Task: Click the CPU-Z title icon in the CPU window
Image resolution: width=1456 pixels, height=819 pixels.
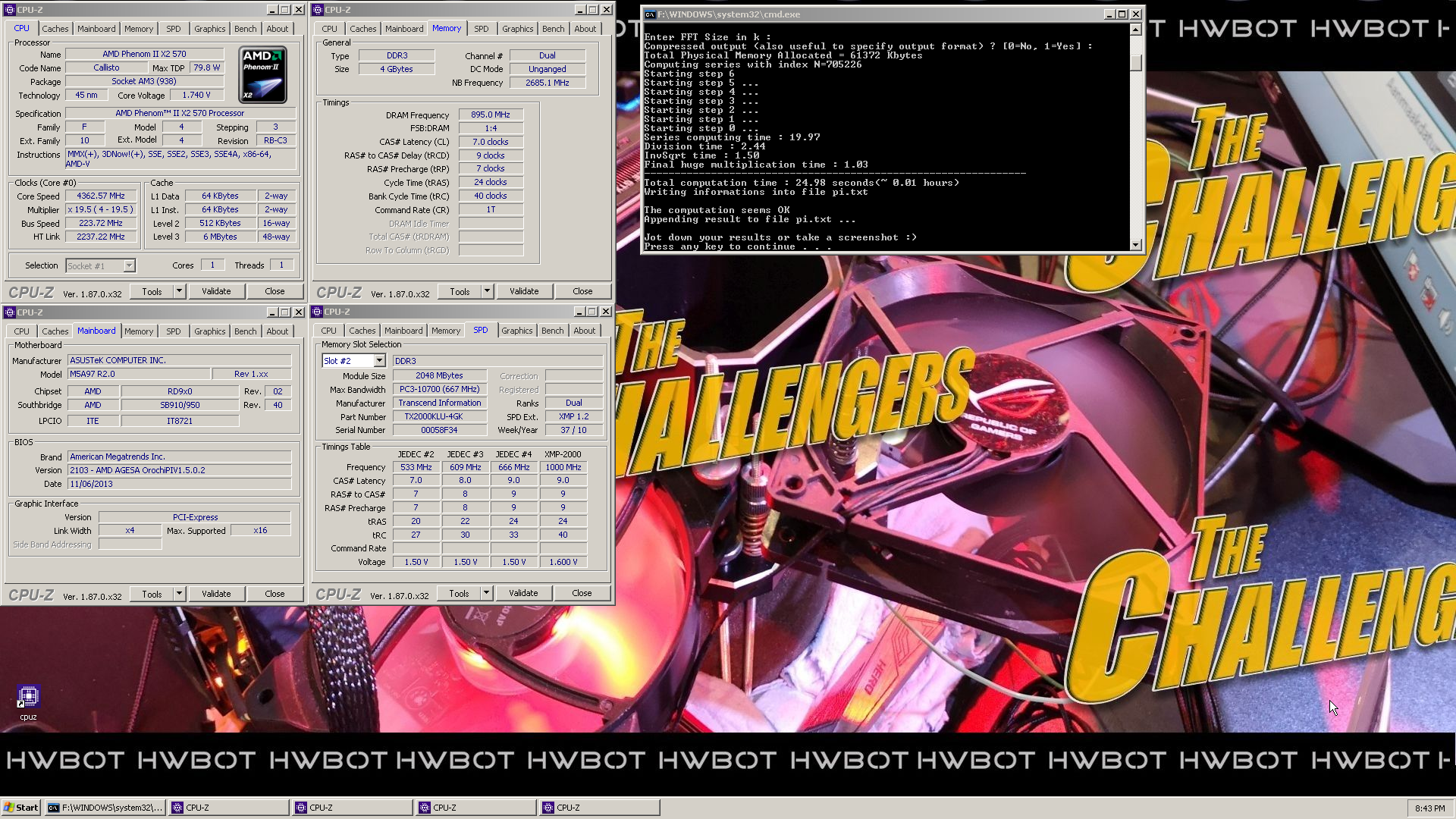Action: click(10, 10)
